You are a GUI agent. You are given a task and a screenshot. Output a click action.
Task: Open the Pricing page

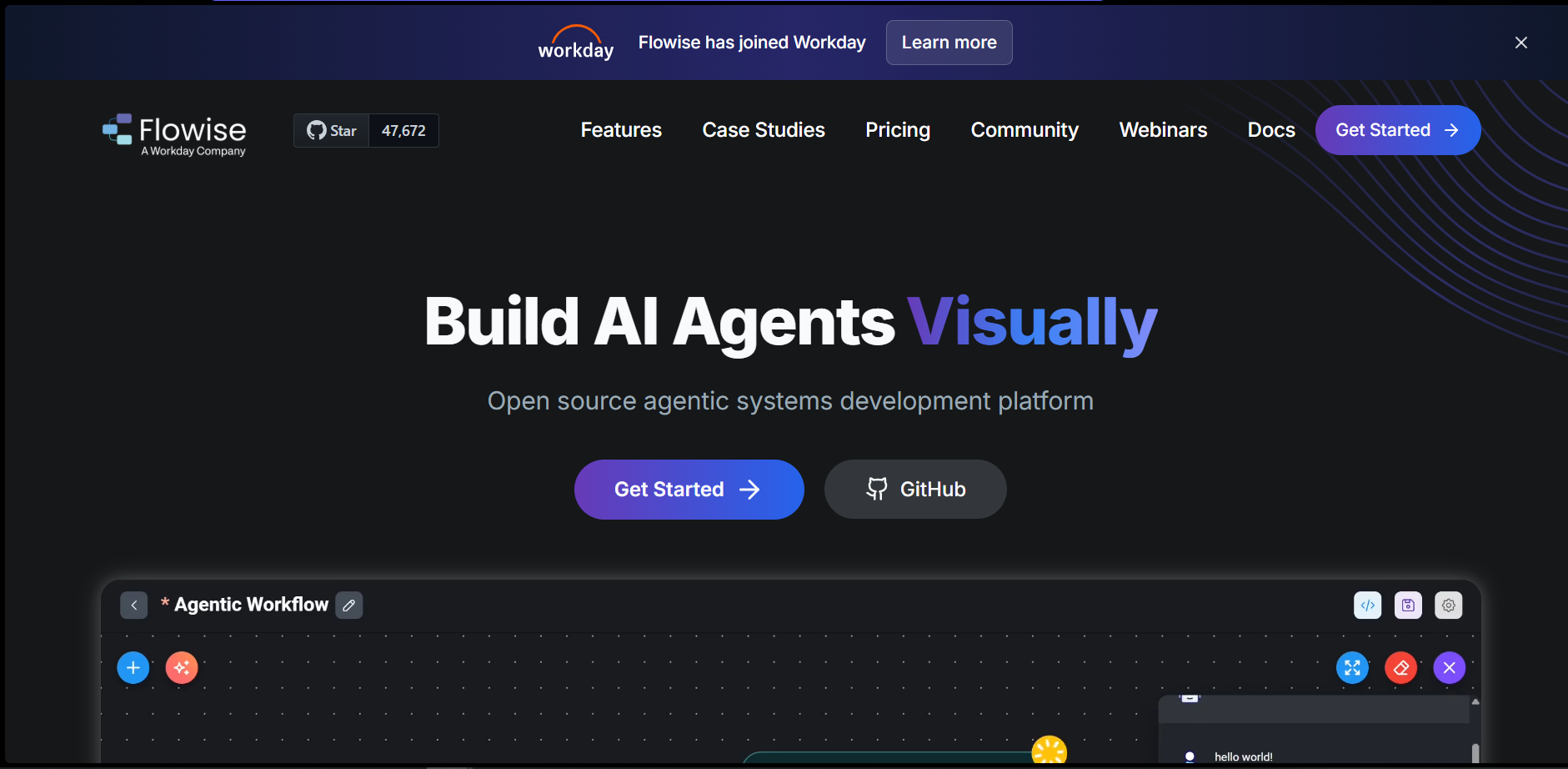898,130
